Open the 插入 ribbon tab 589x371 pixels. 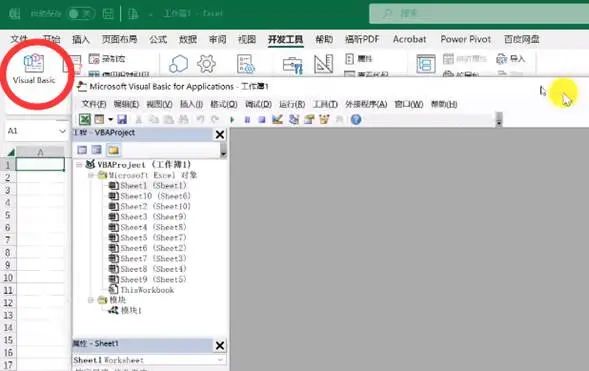pyautogui.click(x=80, y=39)
